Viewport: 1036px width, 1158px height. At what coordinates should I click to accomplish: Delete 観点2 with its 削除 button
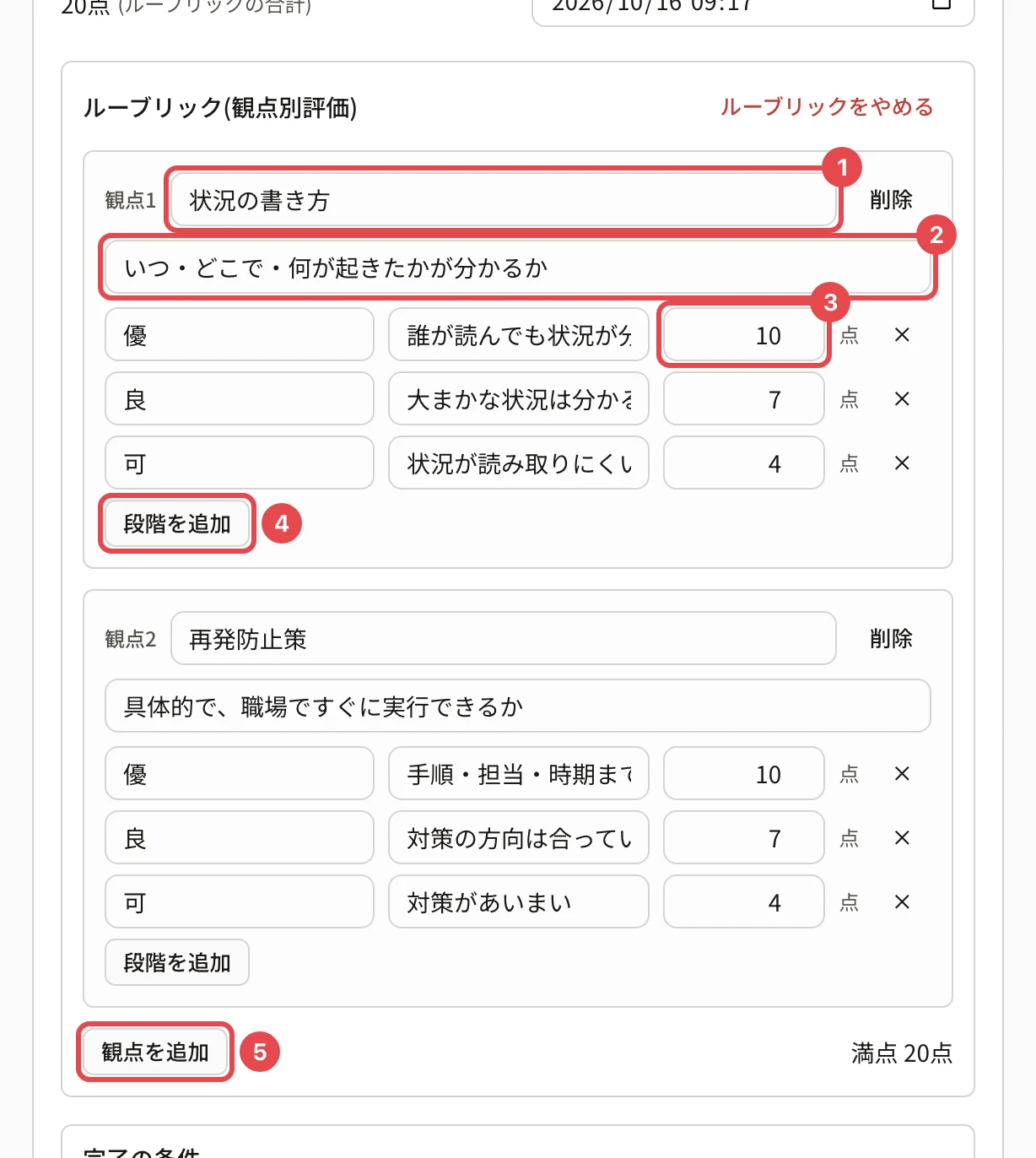(x=891, y=639)
